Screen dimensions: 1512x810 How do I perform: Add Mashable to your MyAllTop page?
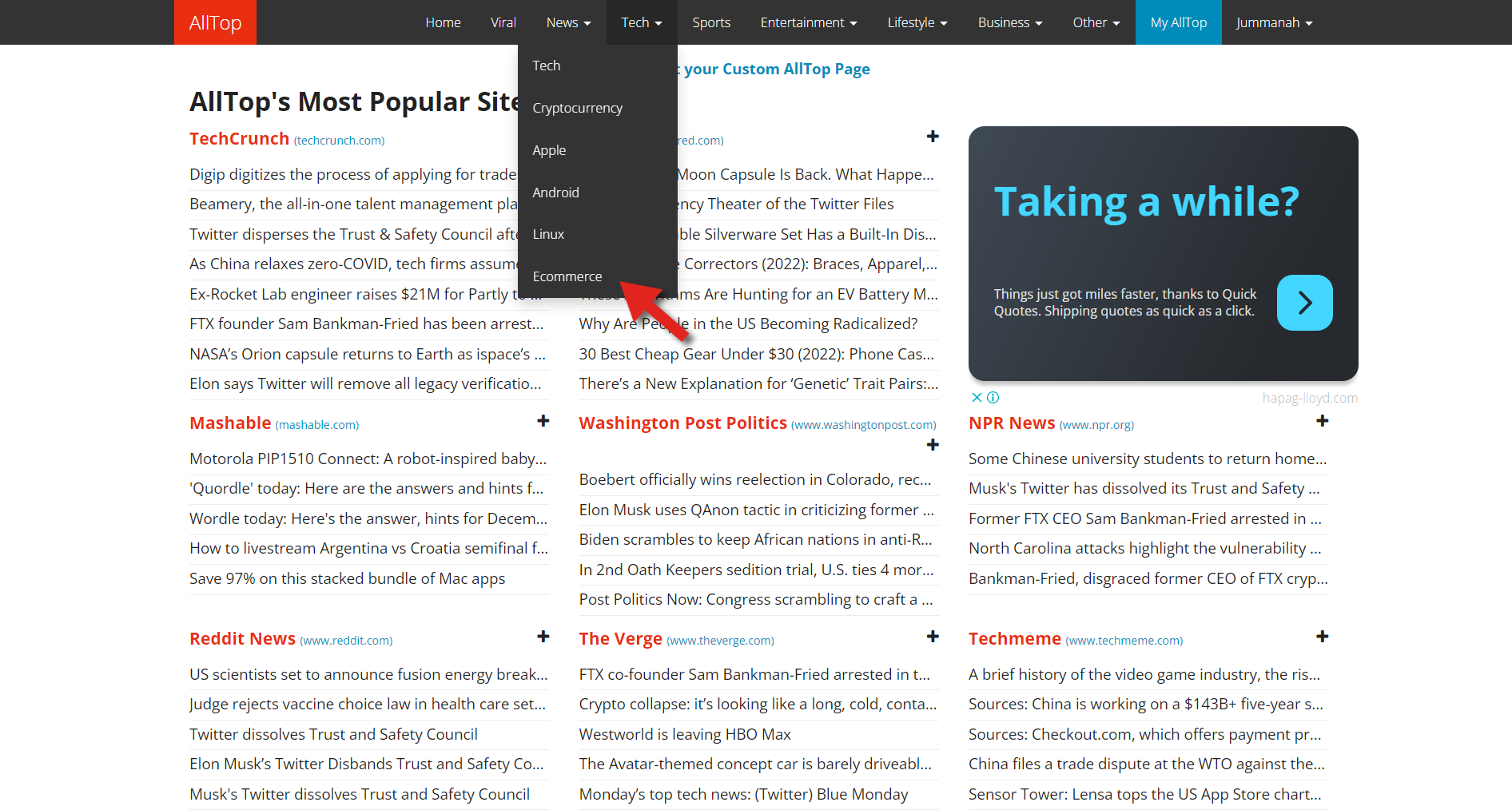click(x=543, y=421)
